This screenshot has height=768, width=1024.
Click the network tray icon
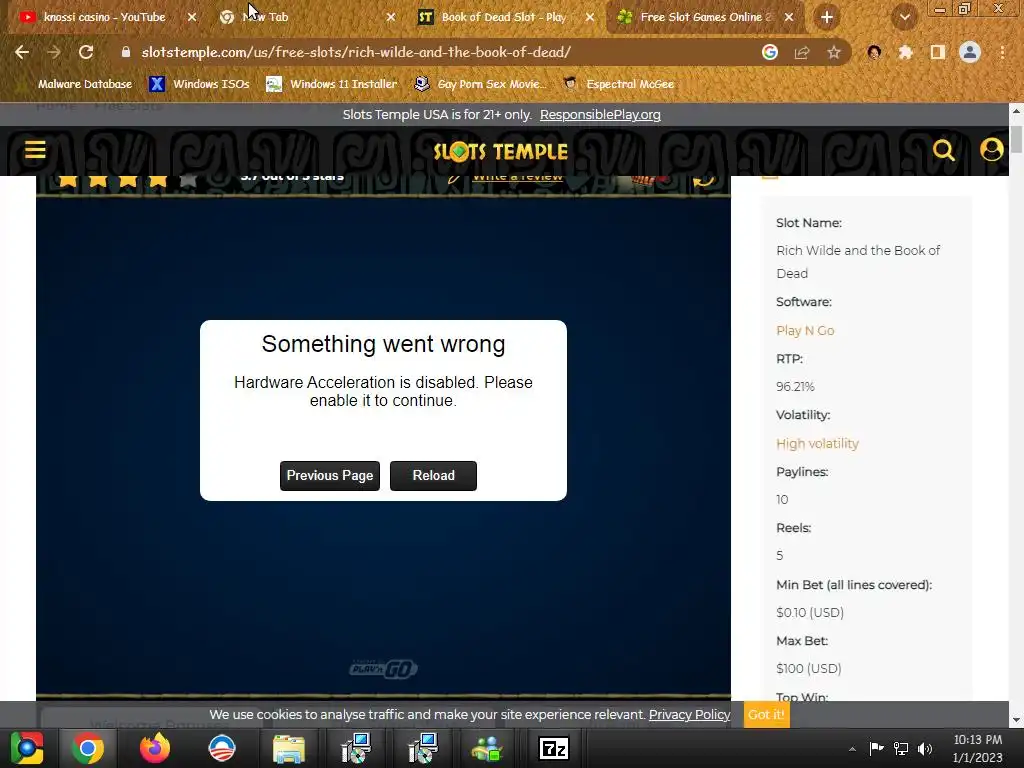point(901,748)
